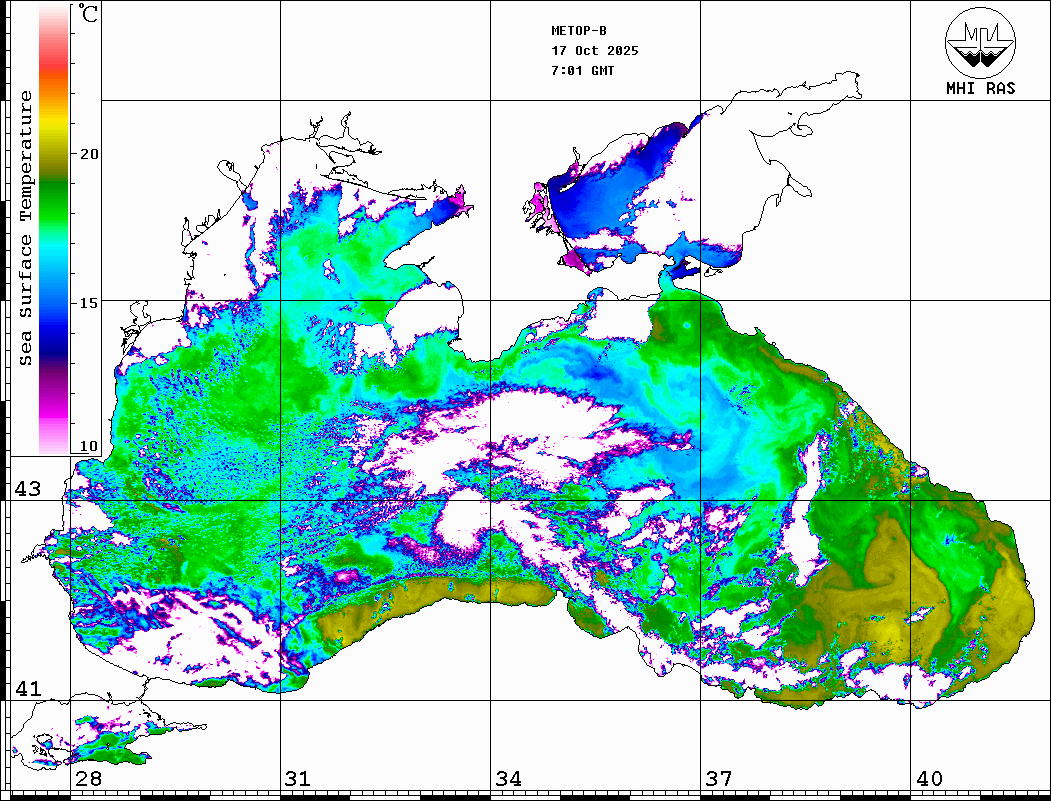Click the °C unit symbol above the scale
The image size is (1051, 801).
click(x=89, y=15)
